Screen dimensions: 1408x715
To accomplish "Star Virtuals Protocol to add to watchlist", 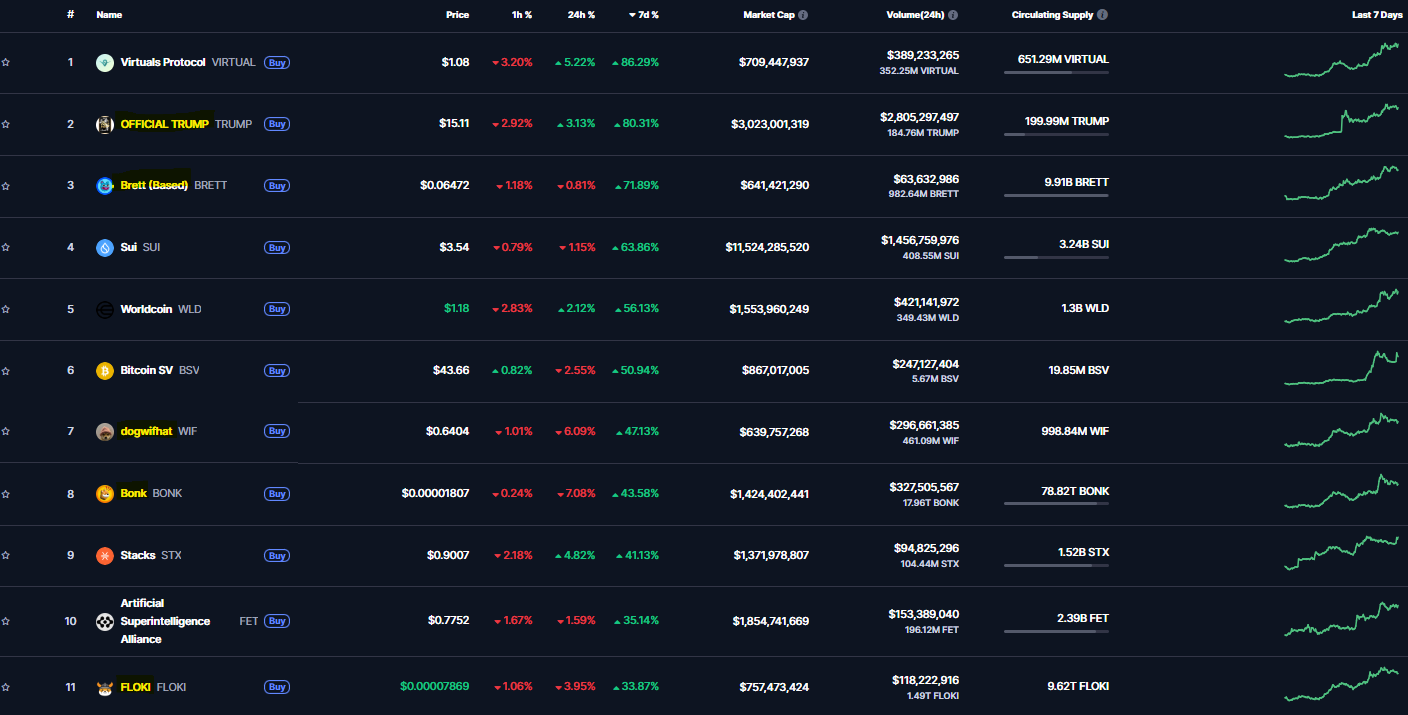I will point(6,63).
